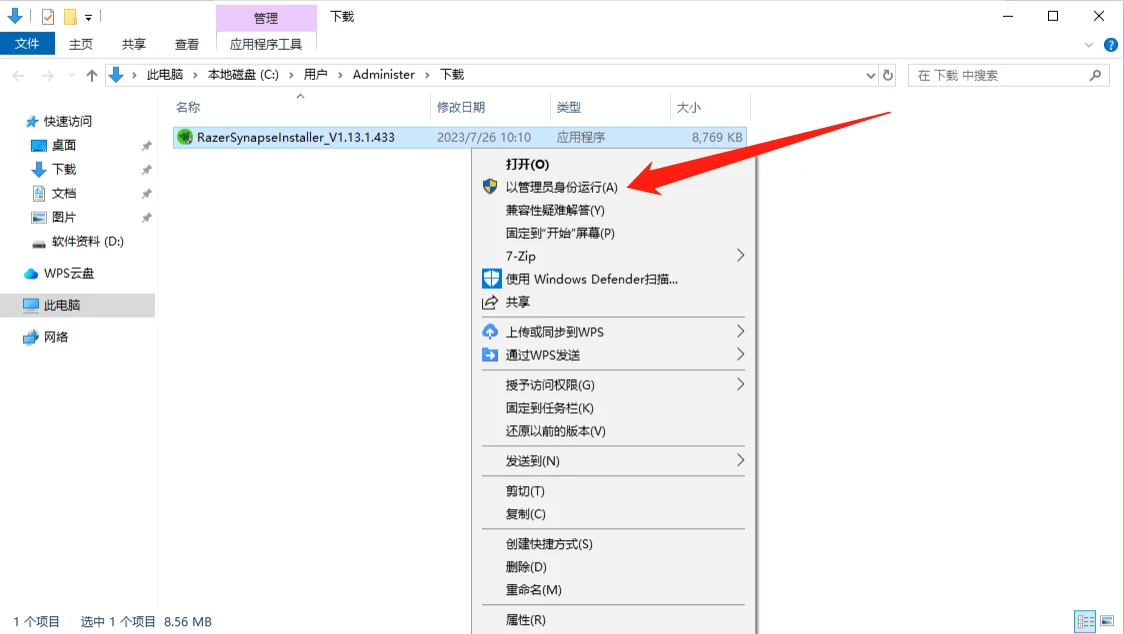Choose 使用 Windows Defender扫描
Image resolution: width=1124 pixels, height=634 pixels.
coord(614,279)
